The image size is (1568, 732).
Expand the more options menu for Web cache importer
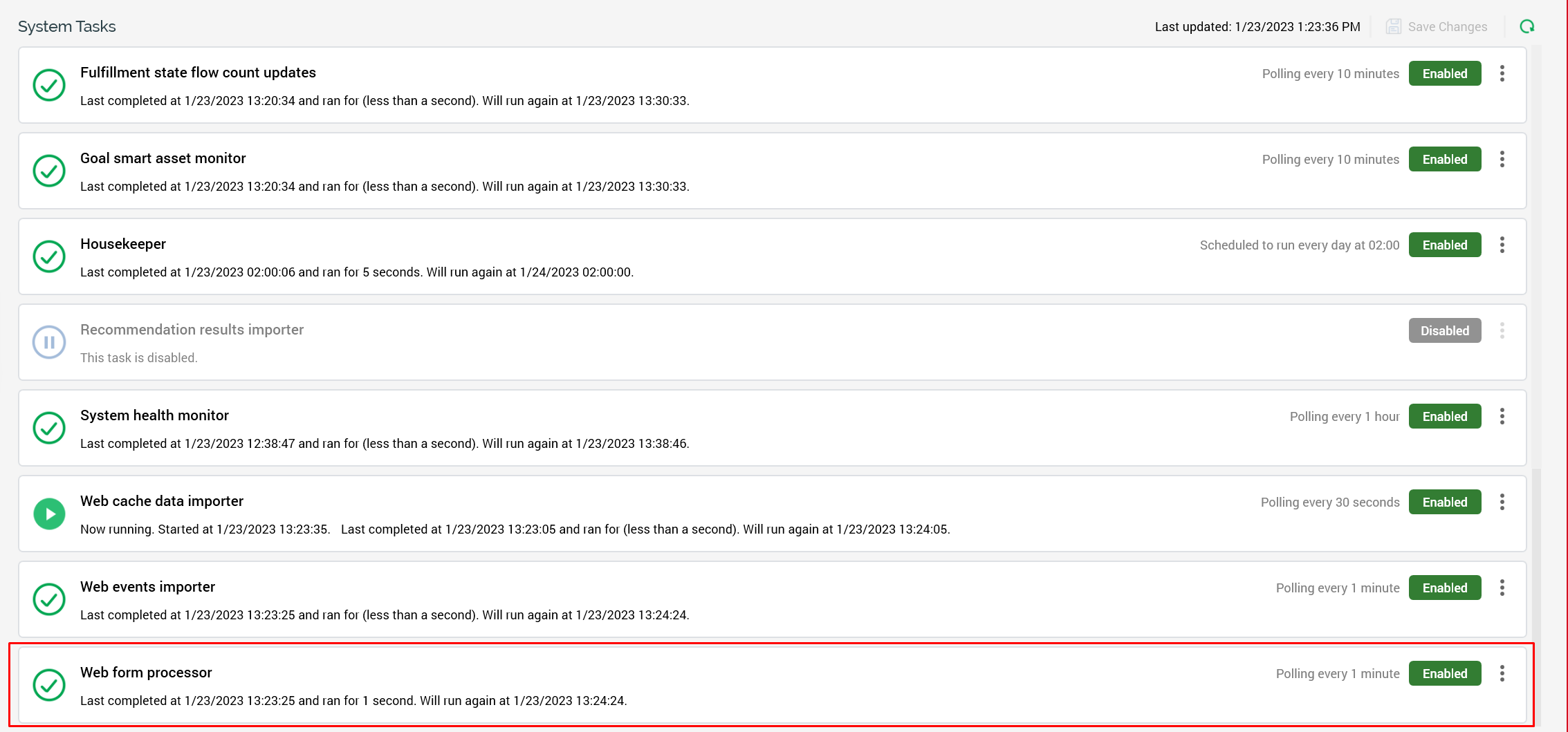click(x=1502, y=503)
